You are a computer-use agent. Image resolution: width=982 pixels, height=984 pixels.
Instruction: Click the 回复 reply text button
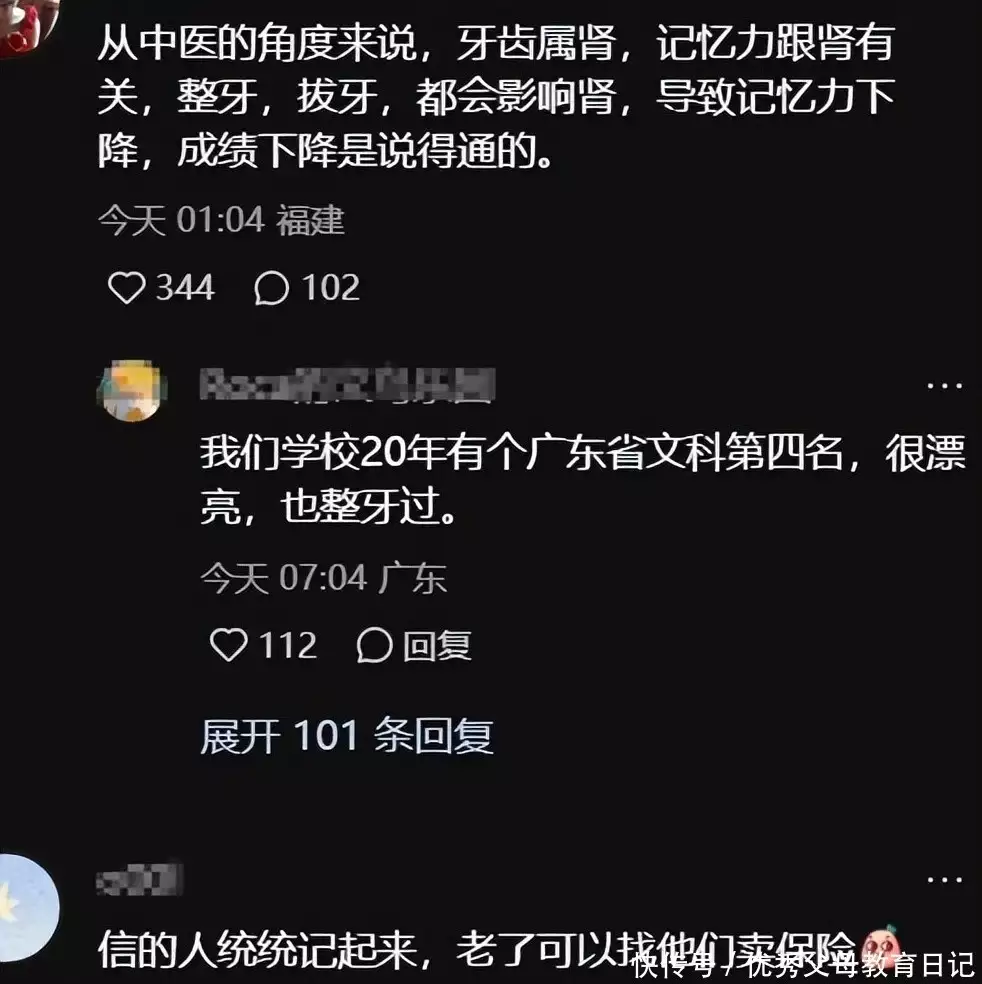(x=437, y=645)
